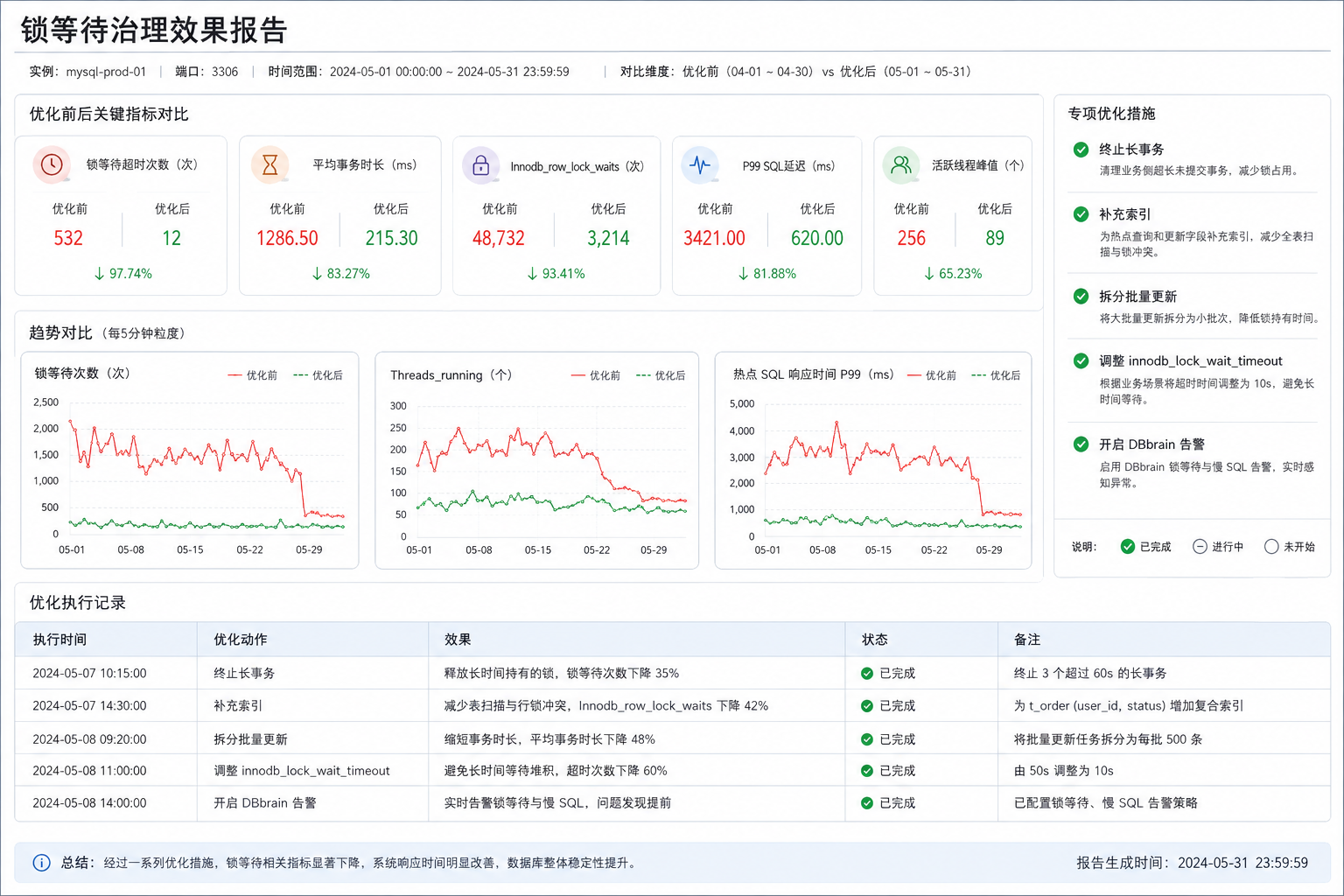Click the green check icon beside 拆分批量更新 measure
This screenshot has height=896, width=1344.
1081,297
